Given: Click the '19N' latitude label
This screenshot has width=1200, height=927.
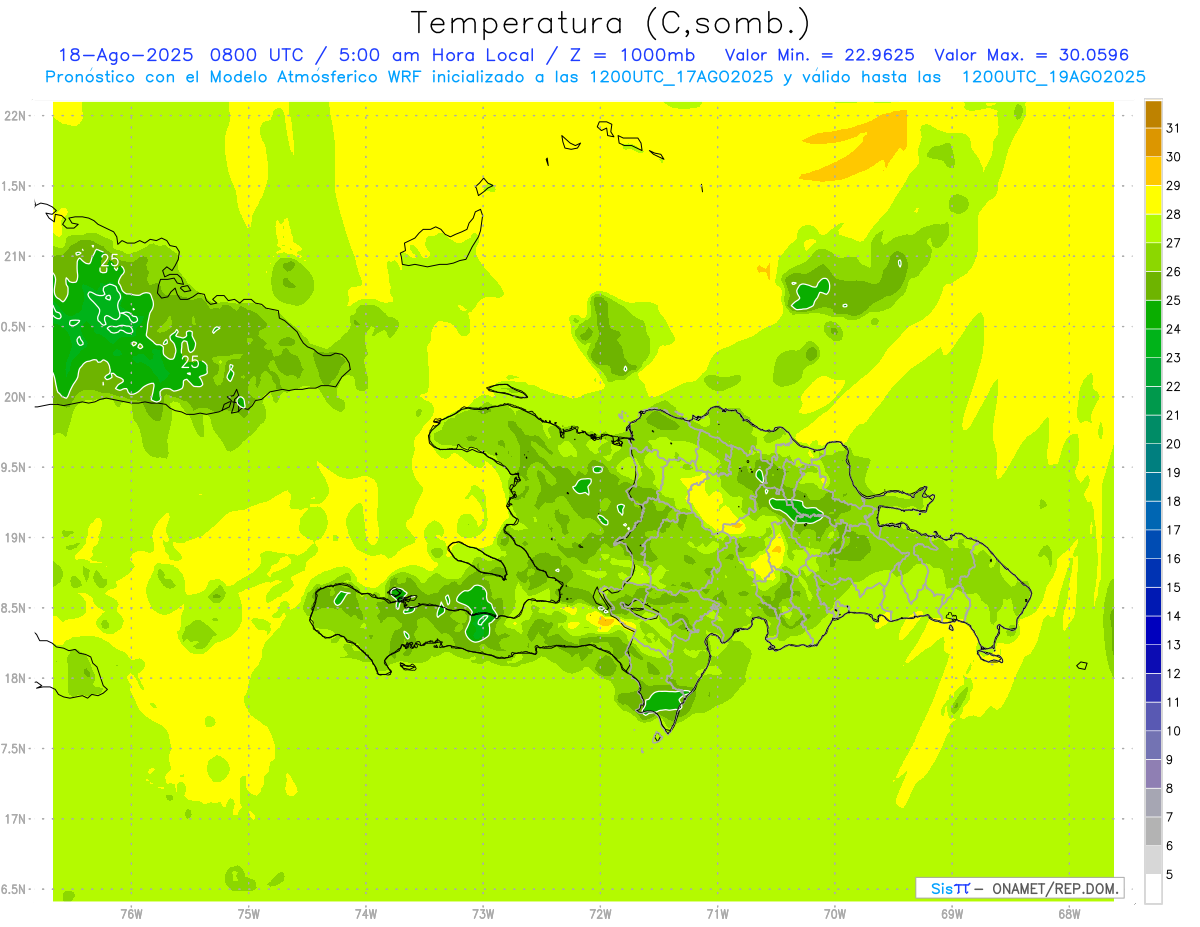Looking at the screenshot, I should click(15, 538).
